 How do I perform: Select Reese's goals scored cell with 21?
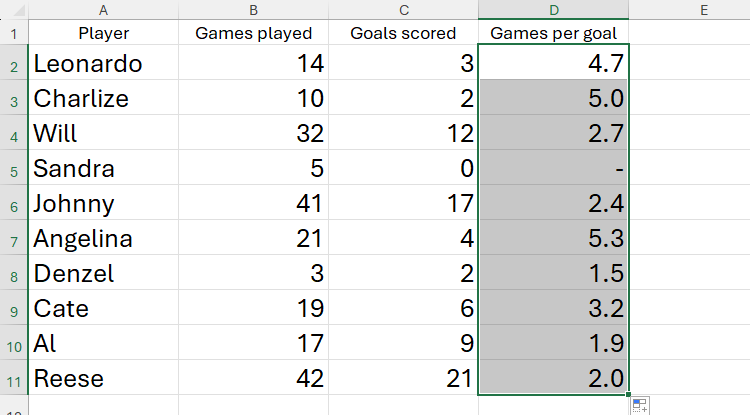[x=403, y=379]
